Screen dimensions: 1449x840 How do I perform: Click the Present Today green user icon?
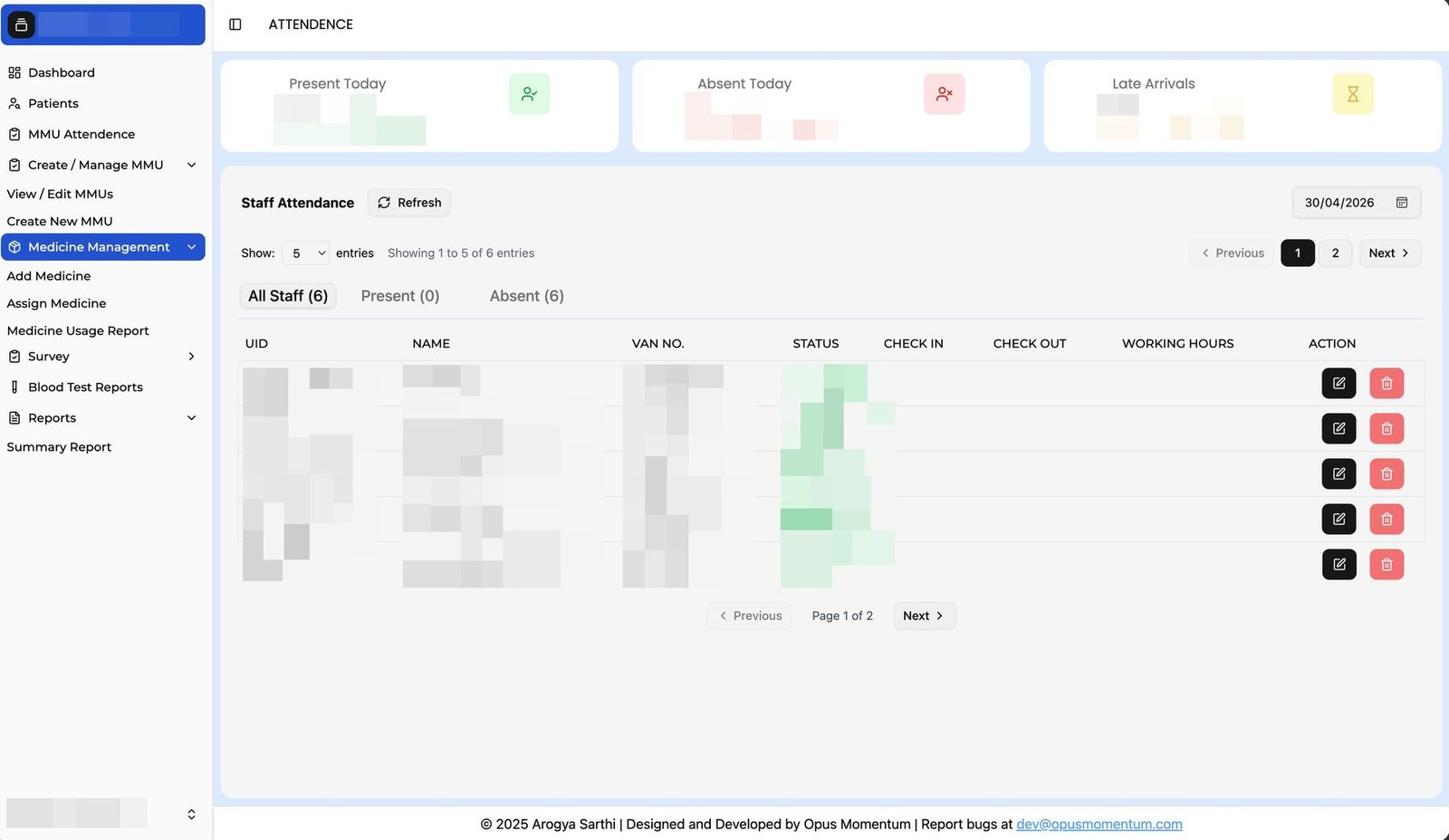529,94
